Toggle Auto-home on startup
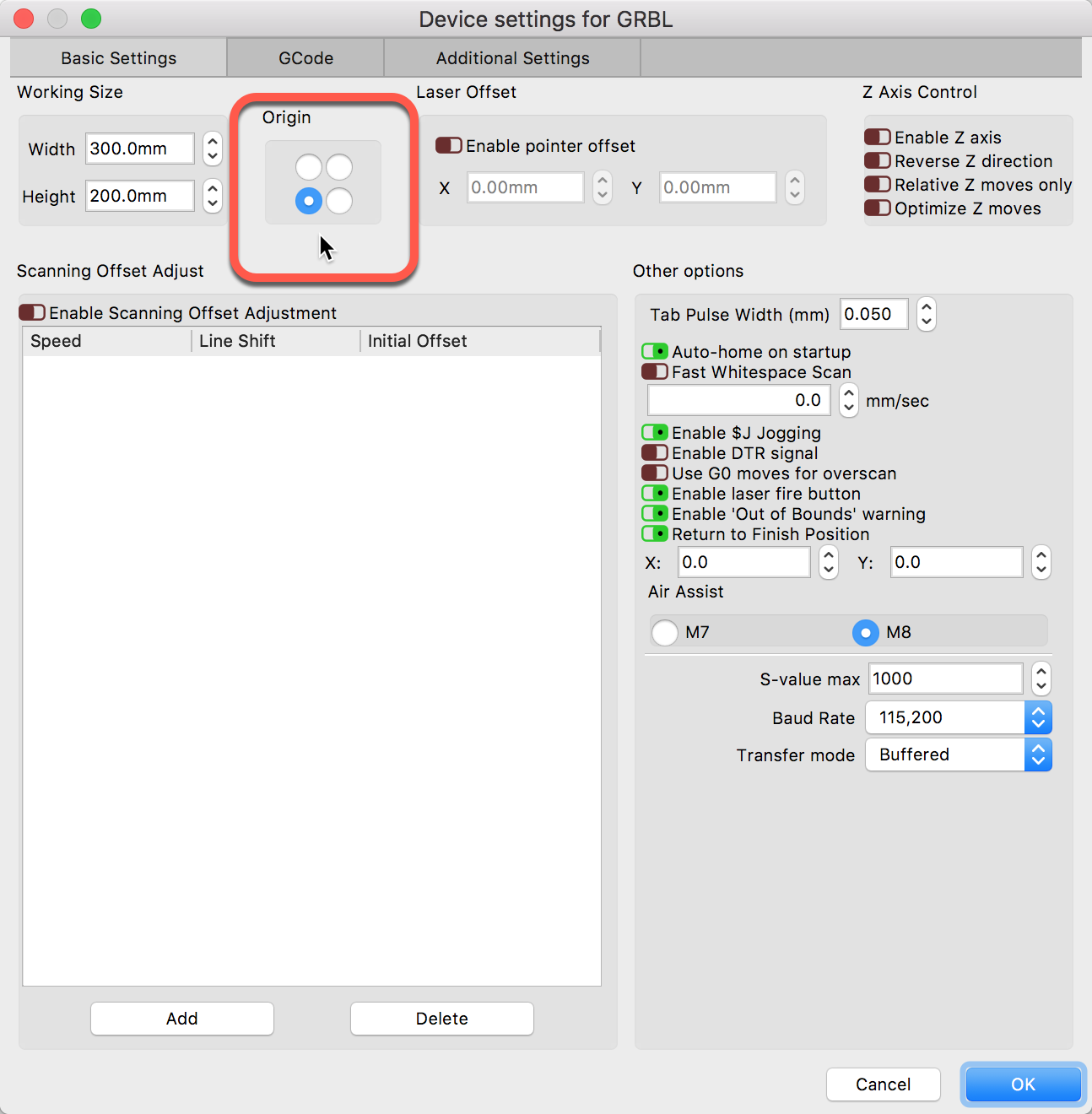The image size is (1092, 1114). [x=655, y=351]
